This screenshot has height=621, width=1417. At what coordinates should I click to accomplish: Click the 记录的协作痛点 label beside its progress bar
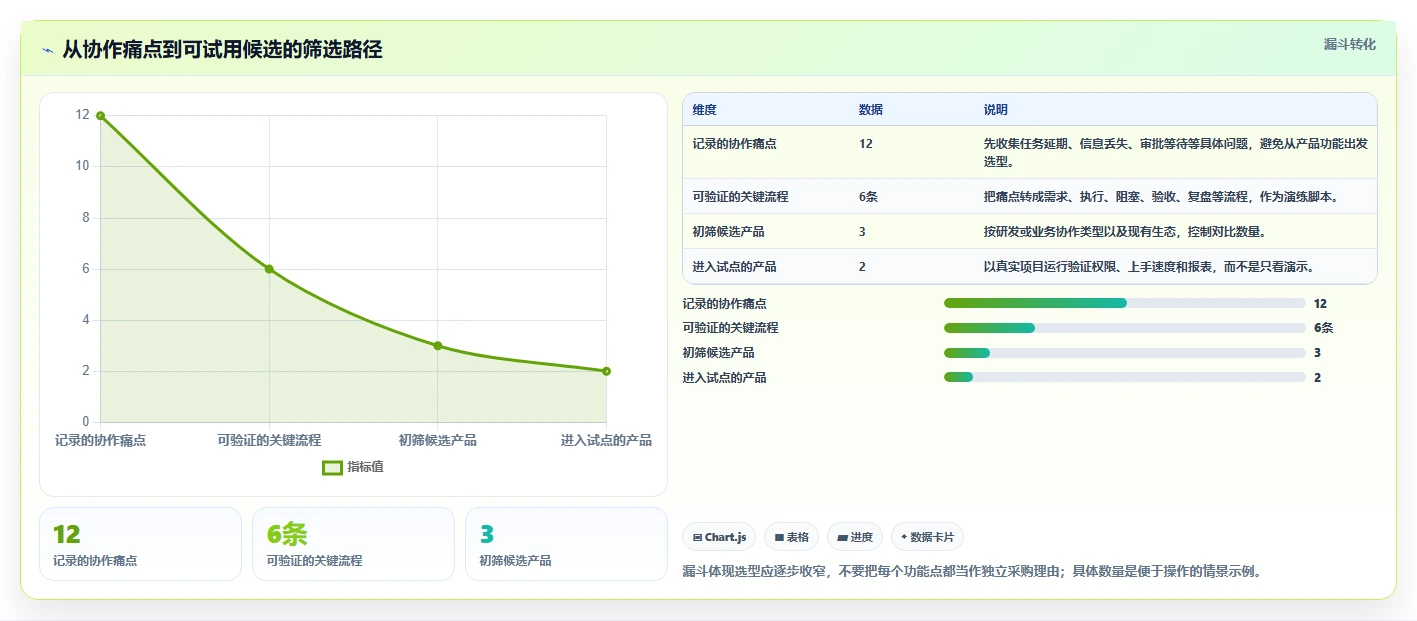coord(724,303)
